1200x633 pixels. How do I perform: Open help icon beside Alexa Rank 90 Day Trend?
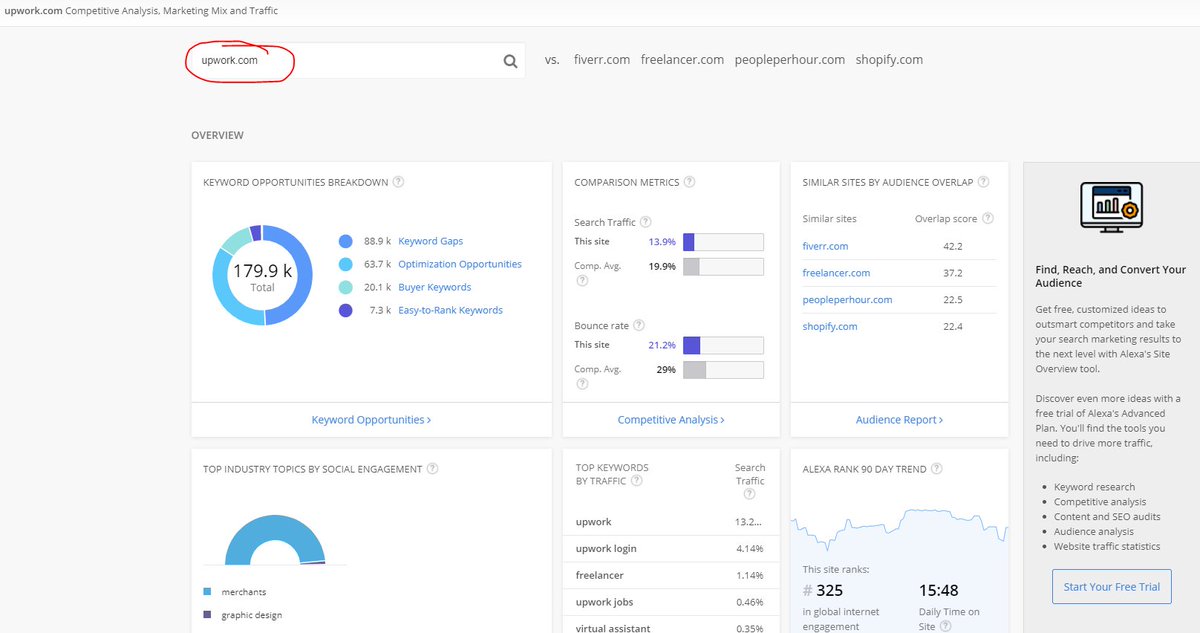click(x=936, y=469)
